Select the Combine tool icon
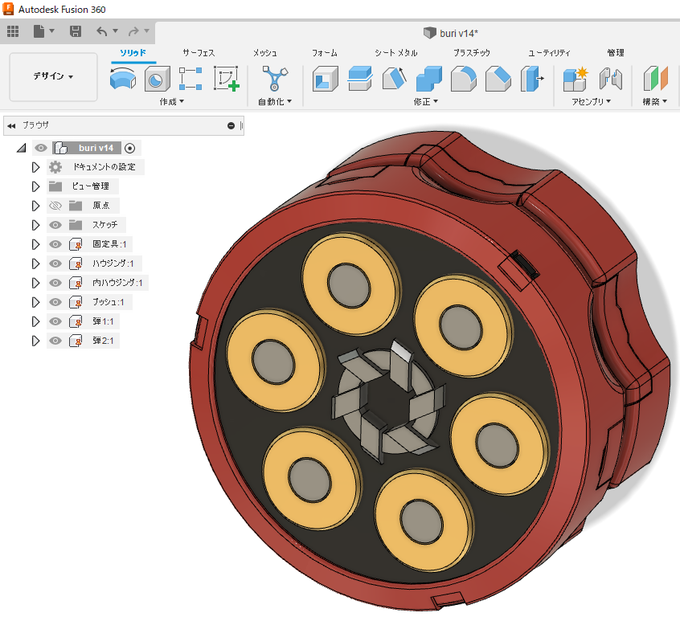This screenshot has height=617, width=680. point(429,78)
